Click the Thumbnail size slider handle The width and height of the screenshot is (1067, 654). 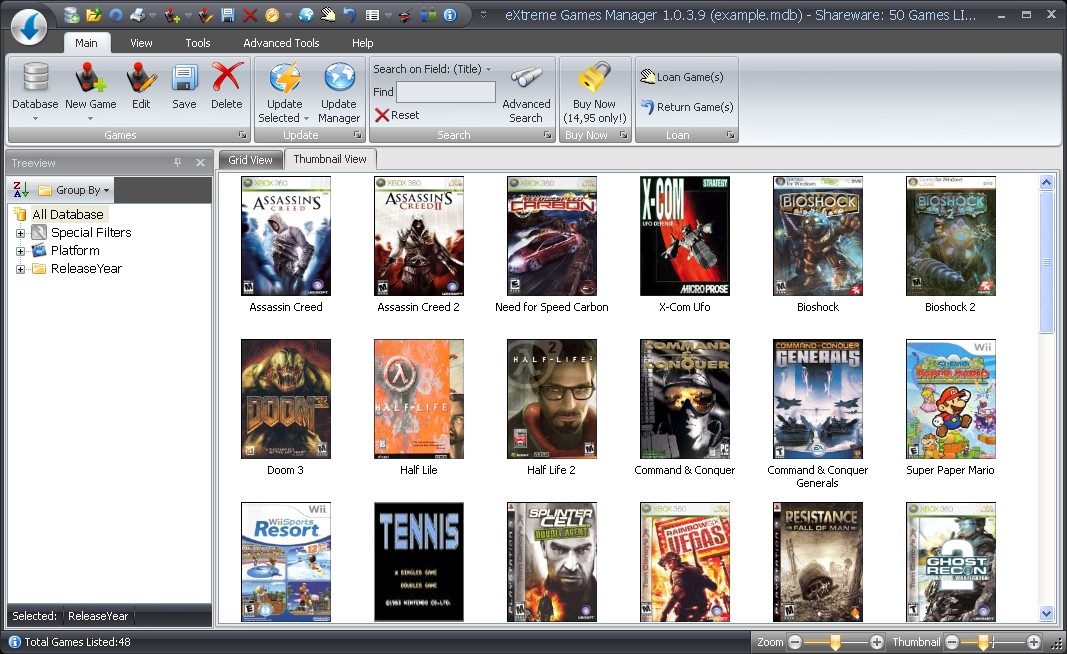click(x=983, y=642)
